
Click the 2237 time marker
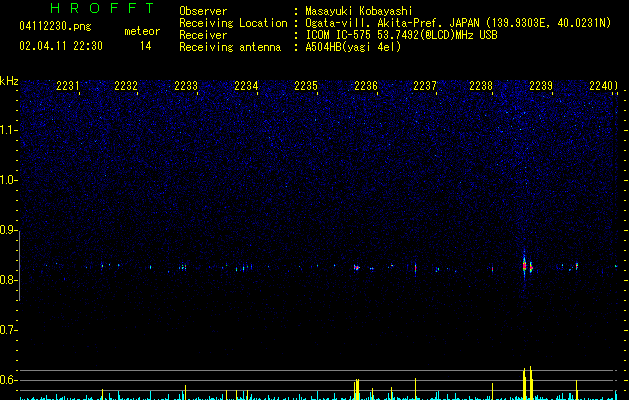click(424, 86)
